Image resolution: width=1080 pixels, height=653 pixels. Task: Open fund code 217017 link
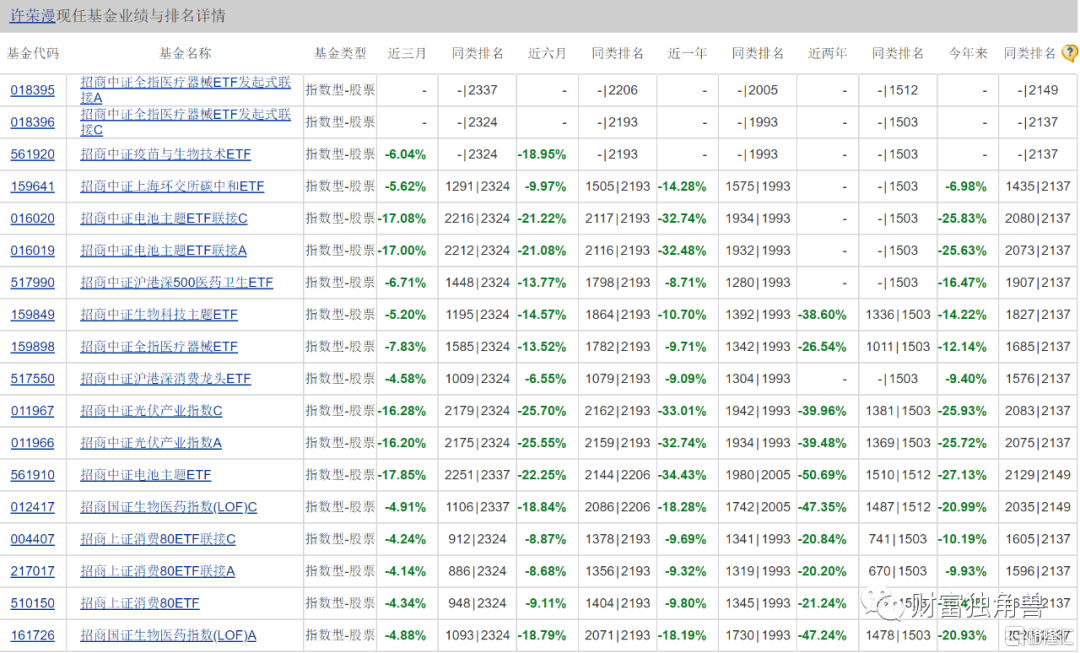pyautogui.click(x=32, y=571)
